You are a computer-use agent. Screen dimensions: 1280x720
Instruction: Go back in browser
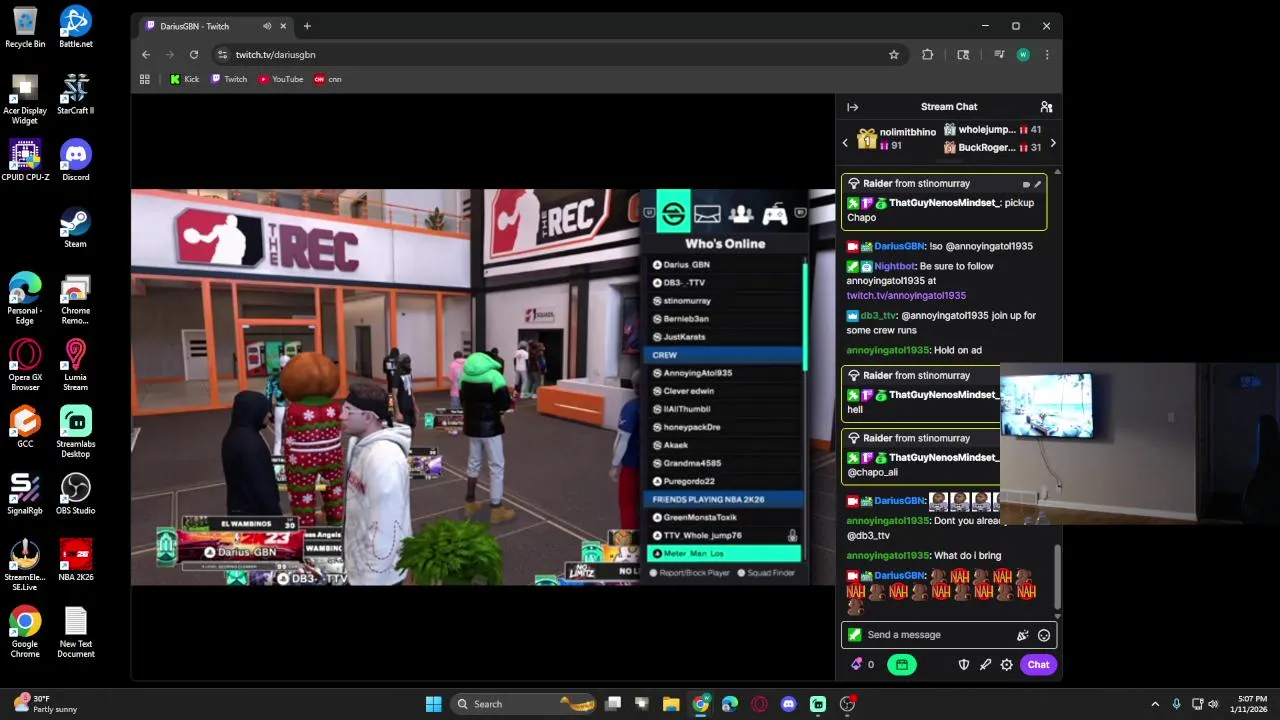tap(146, 55)
